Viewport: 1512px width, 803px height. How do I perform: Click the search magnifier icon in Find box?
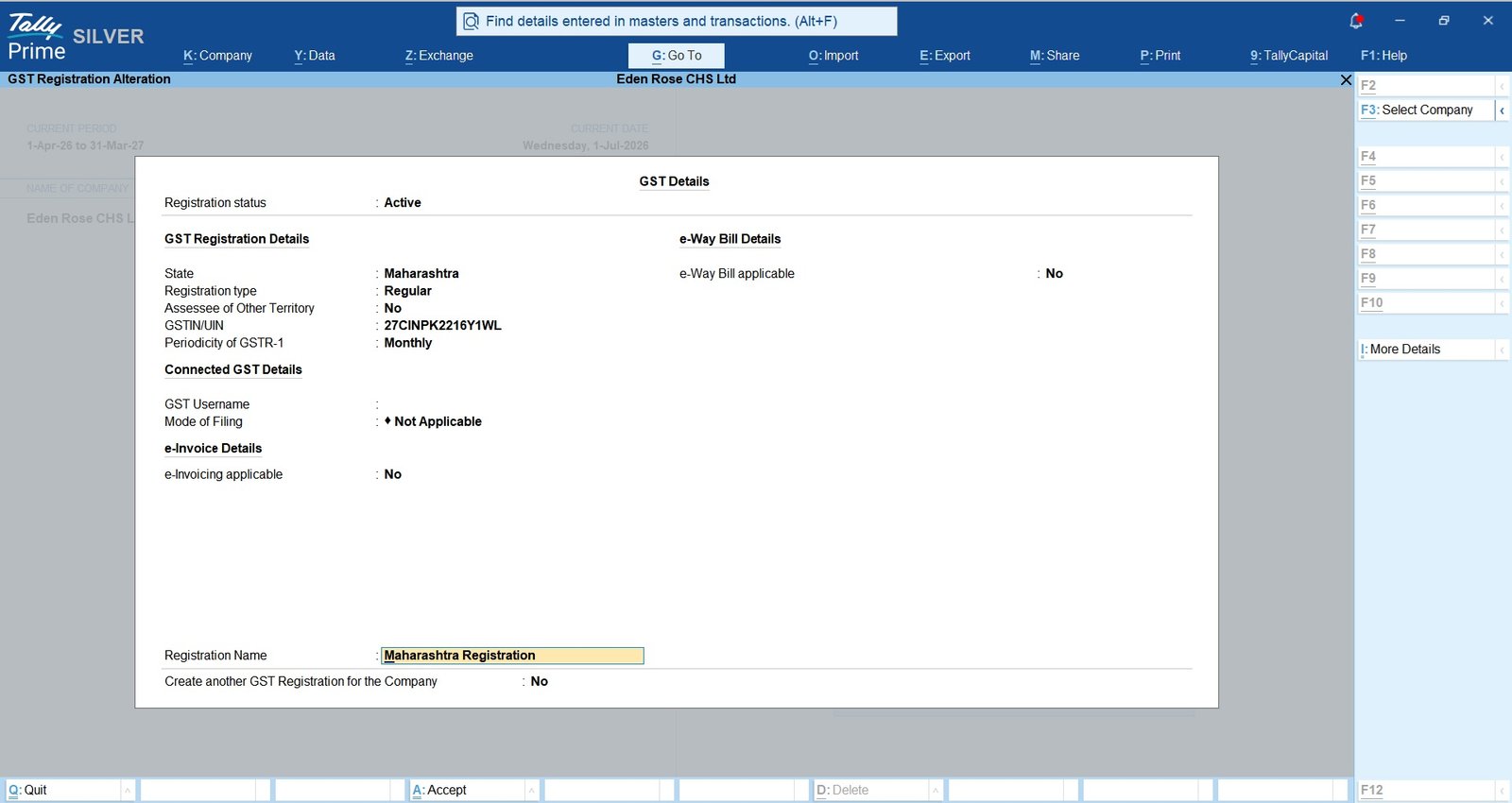click(471, 21)
